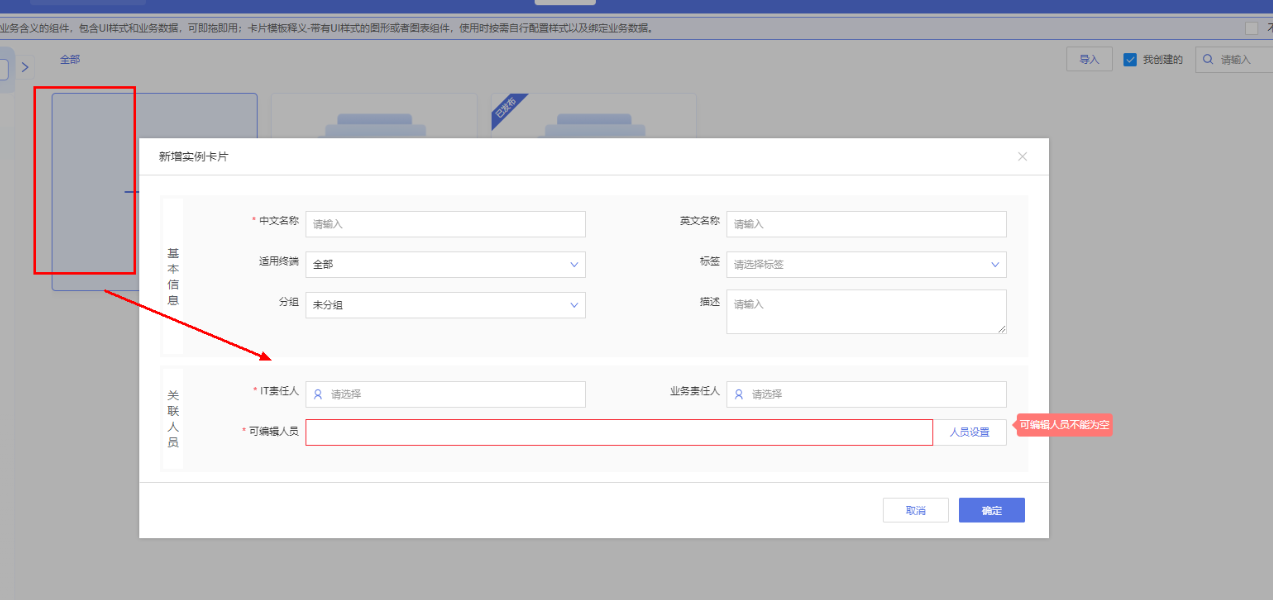
Task: Click the search magnifier icon in top bar
Action: [1208, 60]
